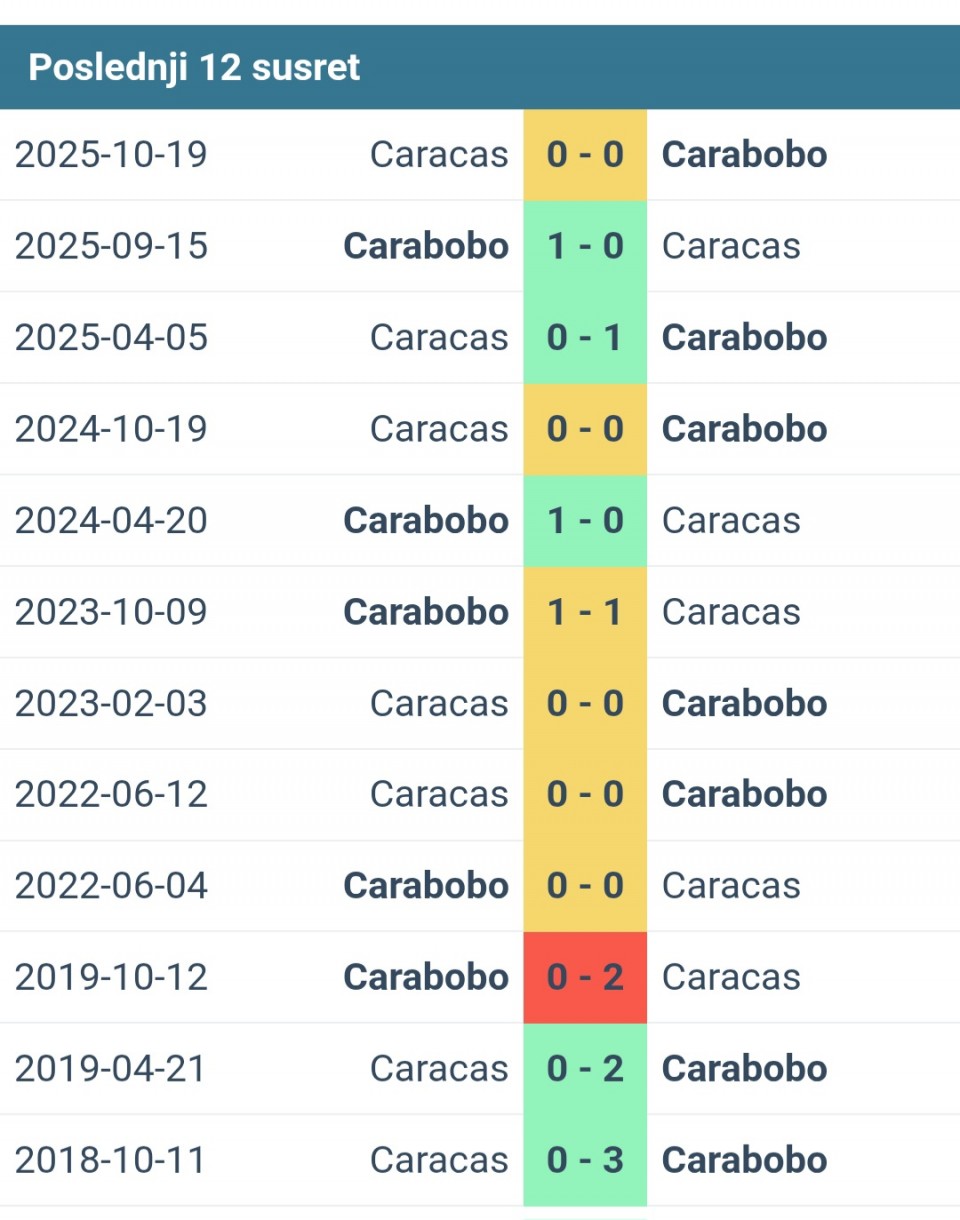
Task: Click Caracas in the 2025-10-19 match row
Action: [x=439, y=155]
